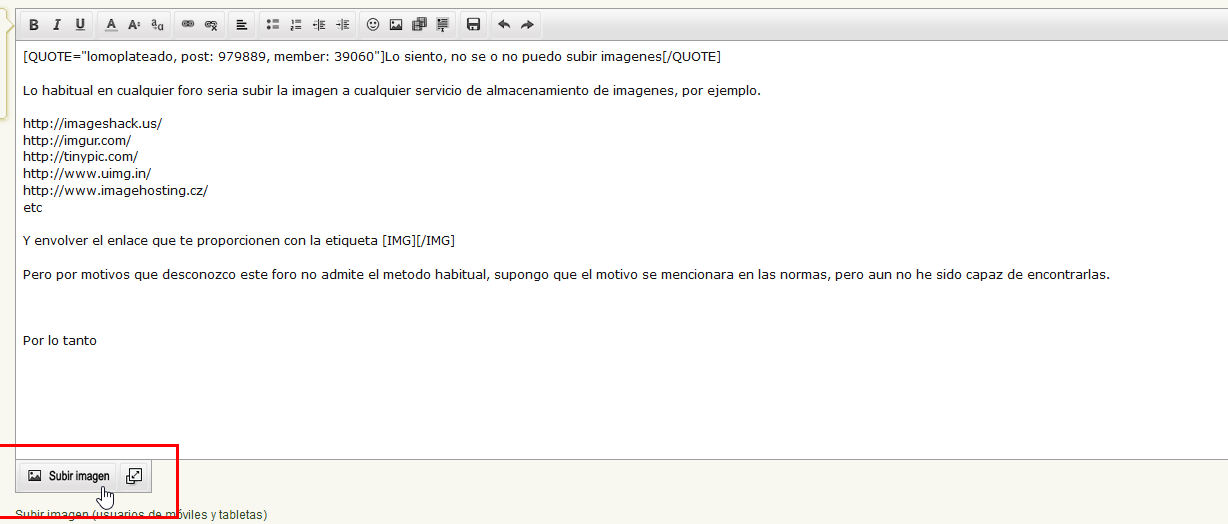1228x524 pixels.
Task: Click the text http://www.uimg.in/
Action: click(x=87, y=173)
